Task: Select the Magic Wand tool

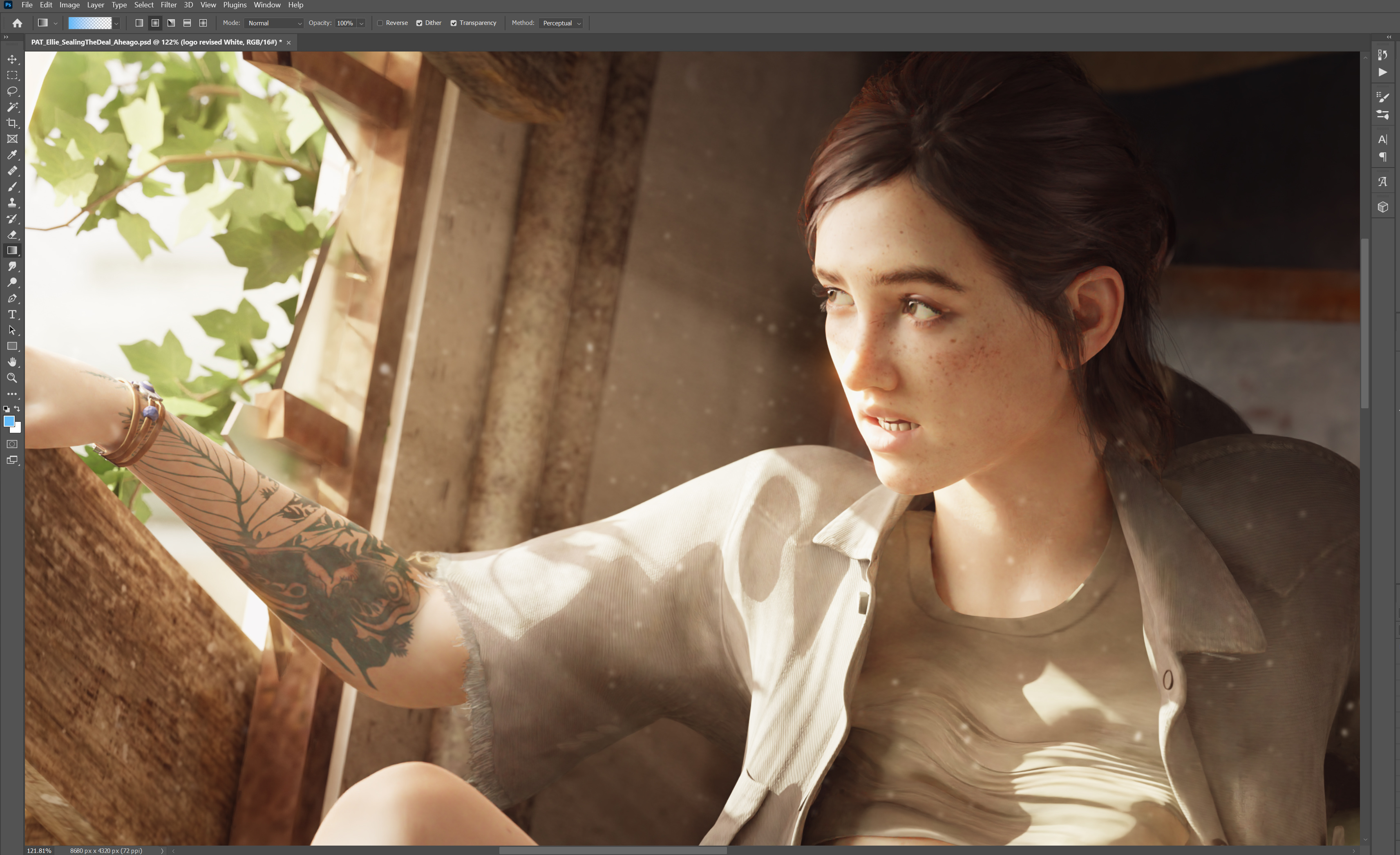Action: tap(12, 107)
